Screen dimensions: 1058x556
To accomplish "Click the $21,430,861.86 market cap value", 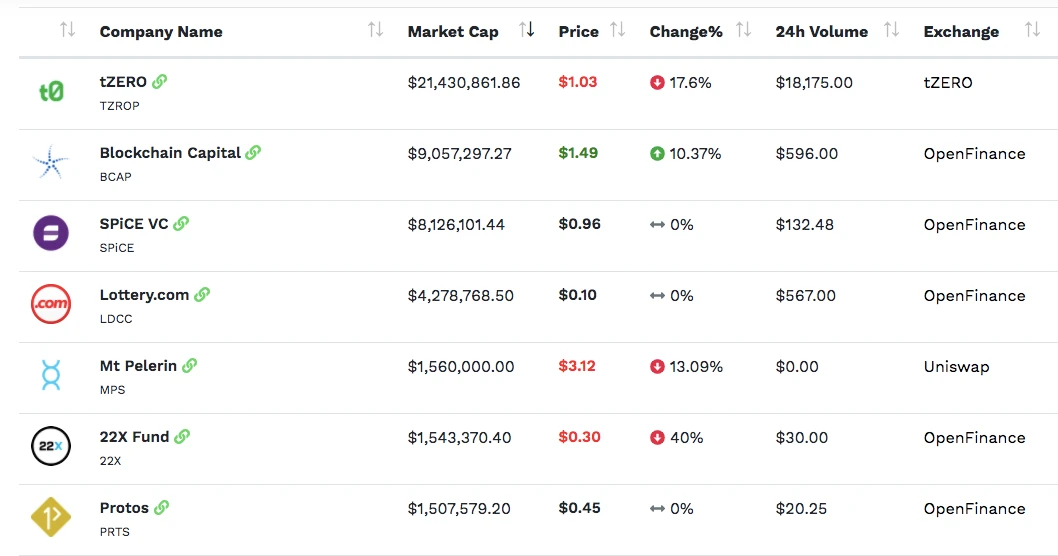I will click(x=464, y=82).
